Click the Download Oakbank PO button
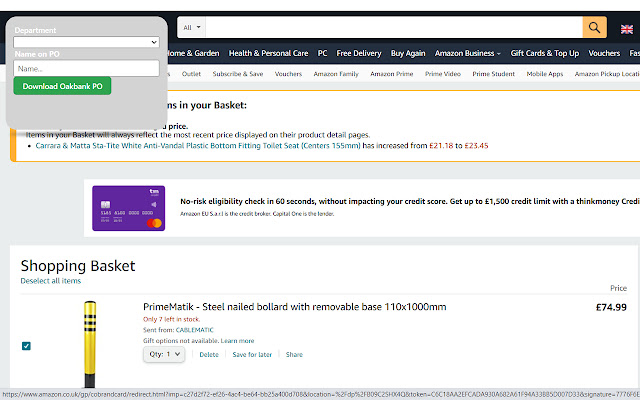640x400 pixels. point(62,86)
